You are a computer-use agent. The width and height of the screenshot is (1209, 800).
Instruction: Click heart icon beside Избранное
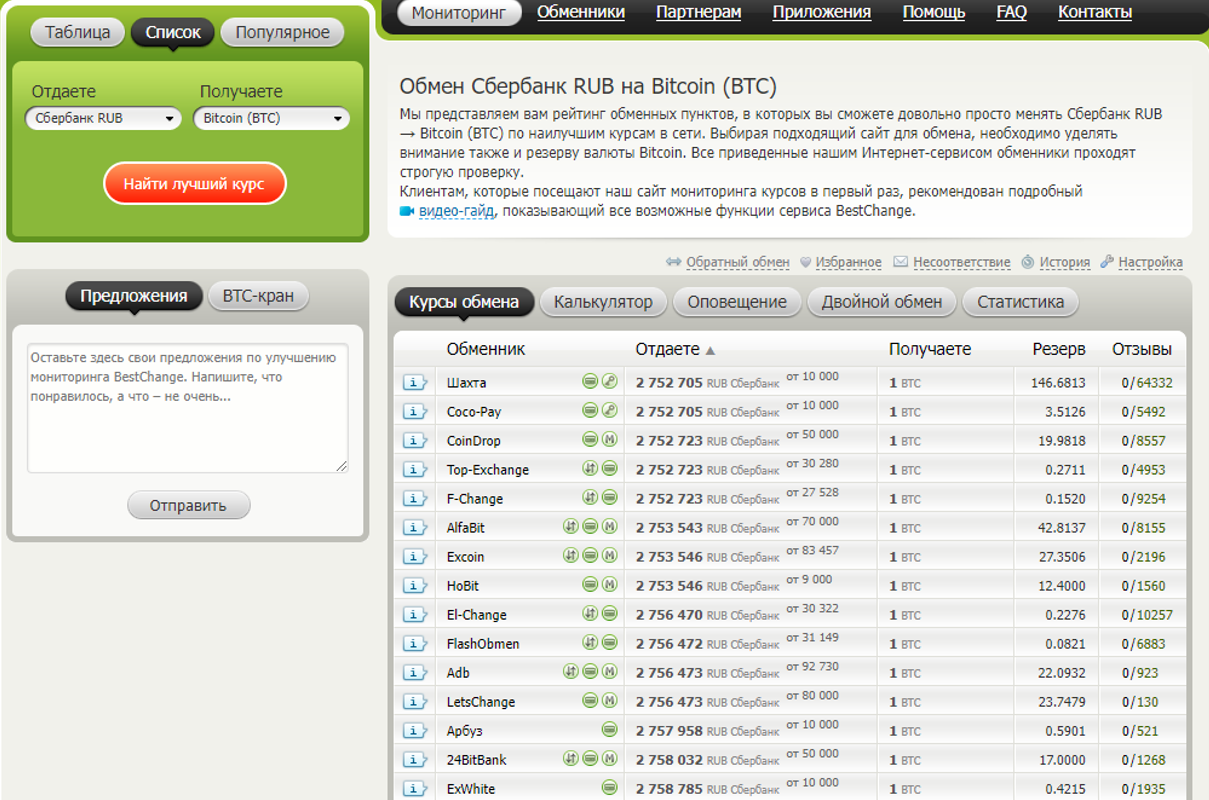(x=806, y=262)
